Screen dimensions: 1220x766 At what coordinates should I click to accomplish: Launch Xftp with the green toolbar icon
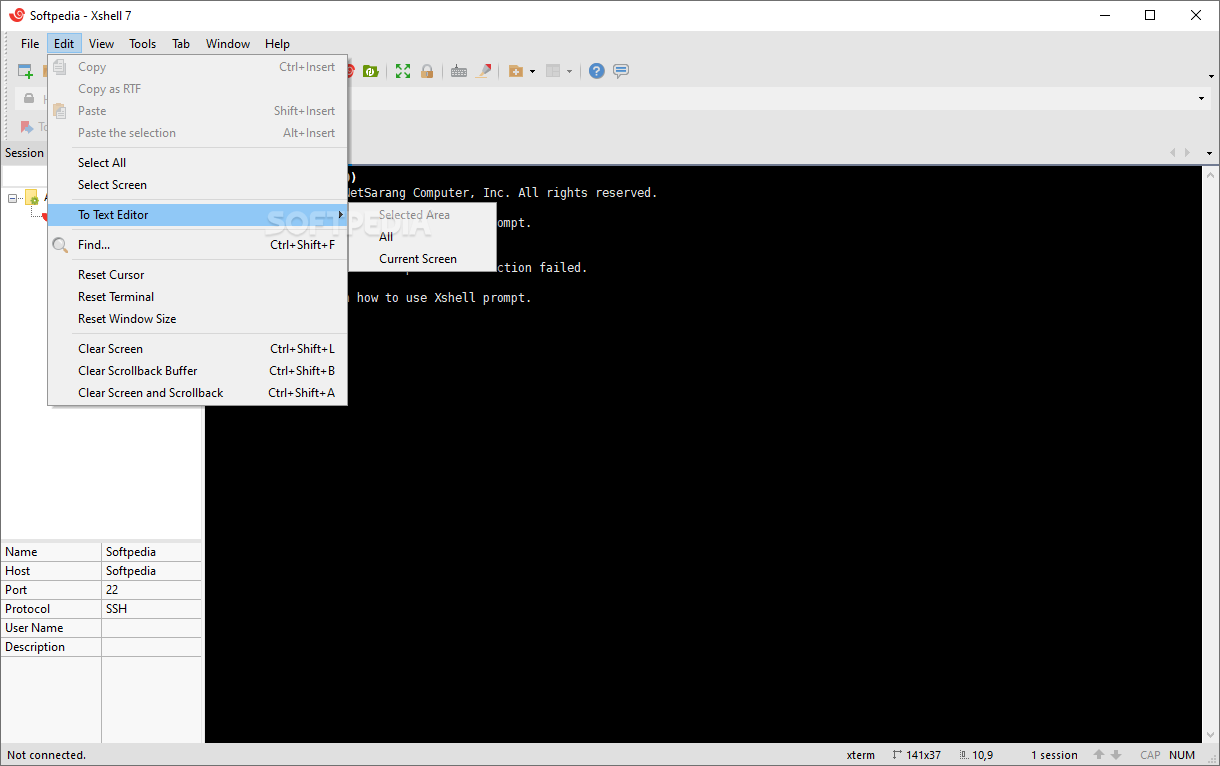coord(371,71)
